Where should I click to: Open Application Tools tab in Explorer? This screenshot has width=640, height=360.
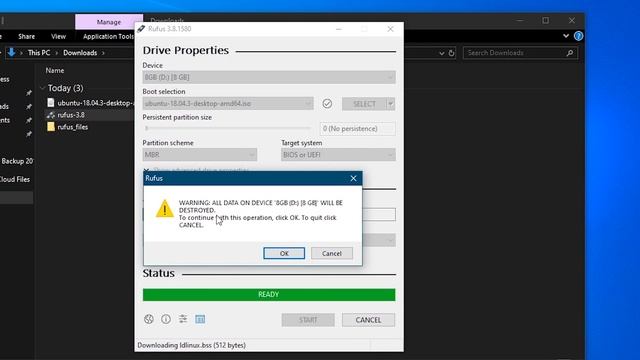coord(108,36)
